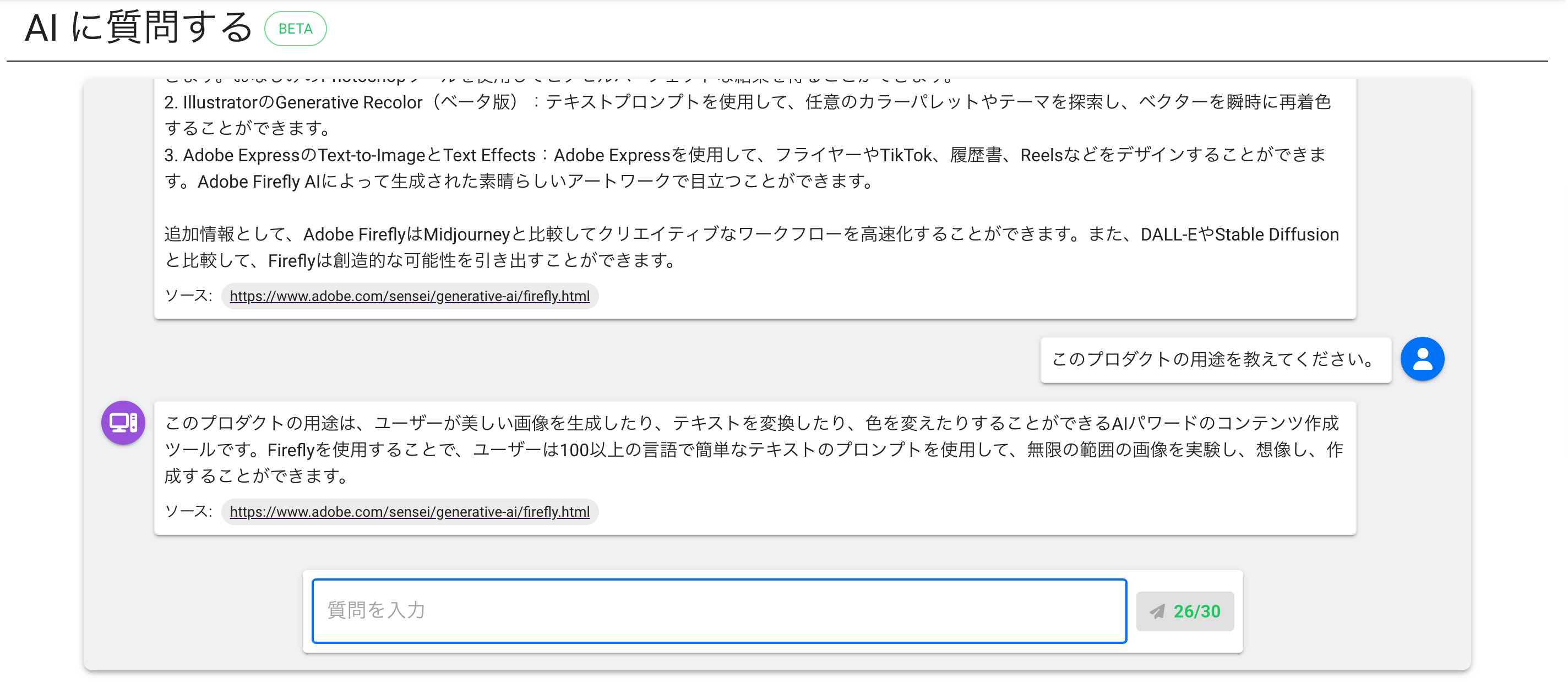Screen dimensions: 1568x689
Task: Focus the 質問を入力 question input field
Action: pyautogui.click(x=718, y=610)
